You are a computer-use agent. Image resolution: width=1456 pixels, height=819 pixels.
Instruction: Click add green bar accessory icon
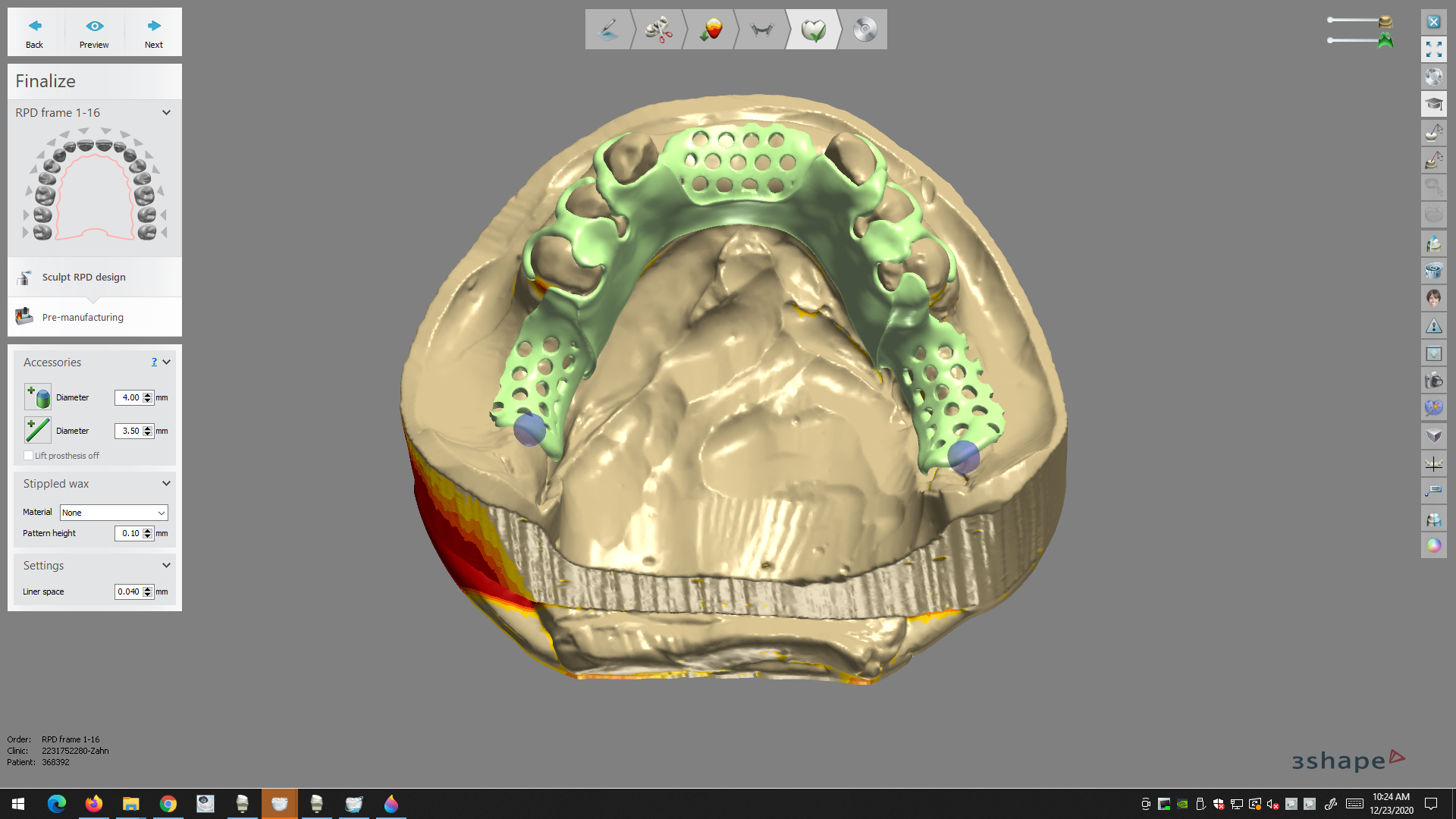38,430
